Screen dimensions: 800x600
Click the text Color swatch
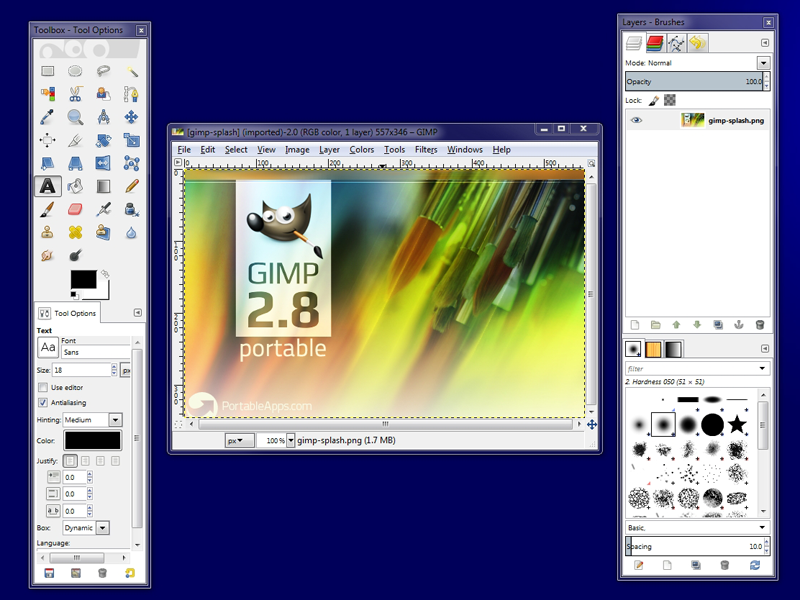[x=95, y=437]
